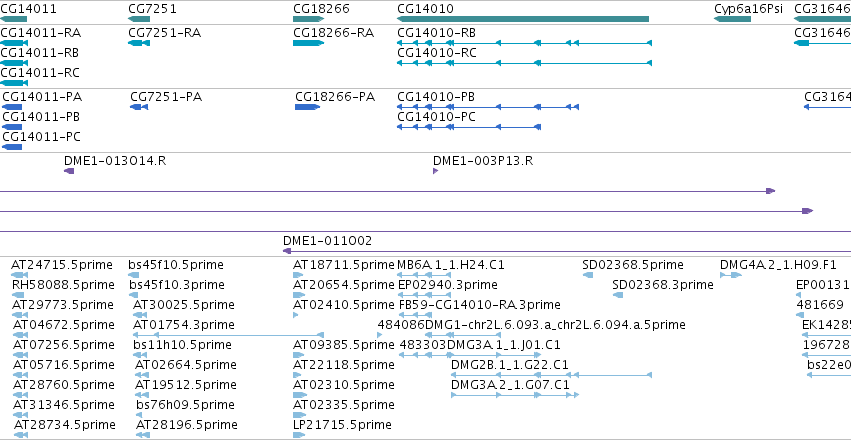Click the CG18266 gene arrow glyph
851x440 pixels.
click(308, 19)
